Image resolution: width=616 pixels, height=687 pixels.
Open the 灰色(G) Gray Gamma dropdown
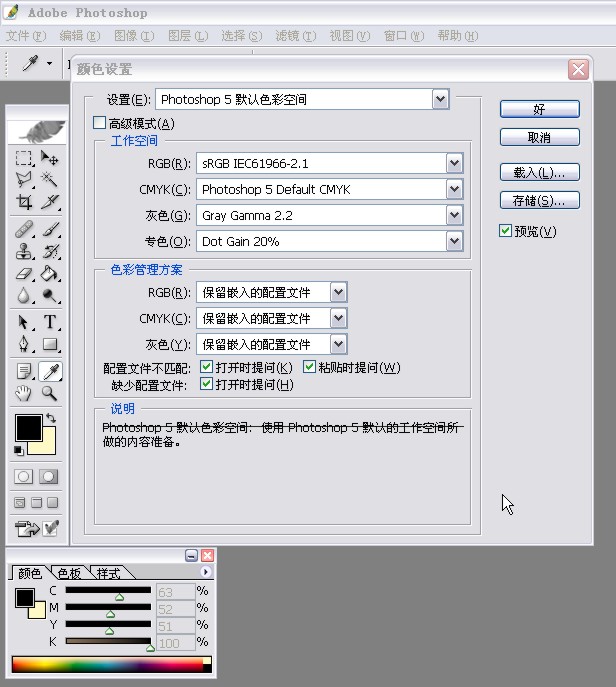click(454, 215)
